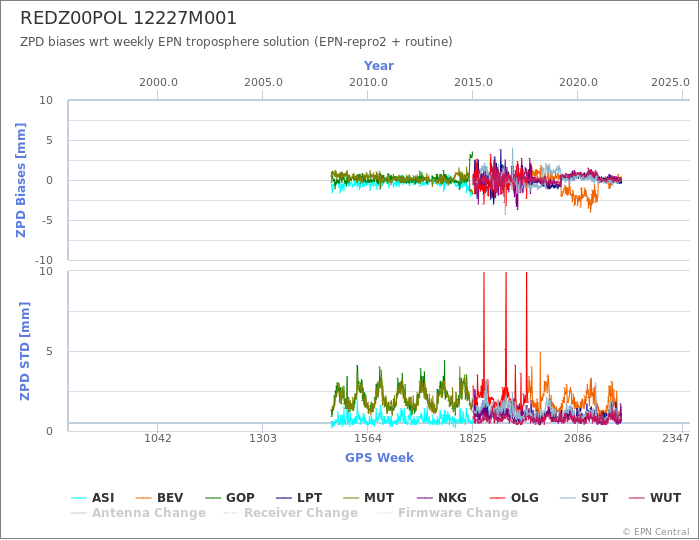Click the -10 label on biases axis
Screen dimensions: 700x540
(44, 260)
